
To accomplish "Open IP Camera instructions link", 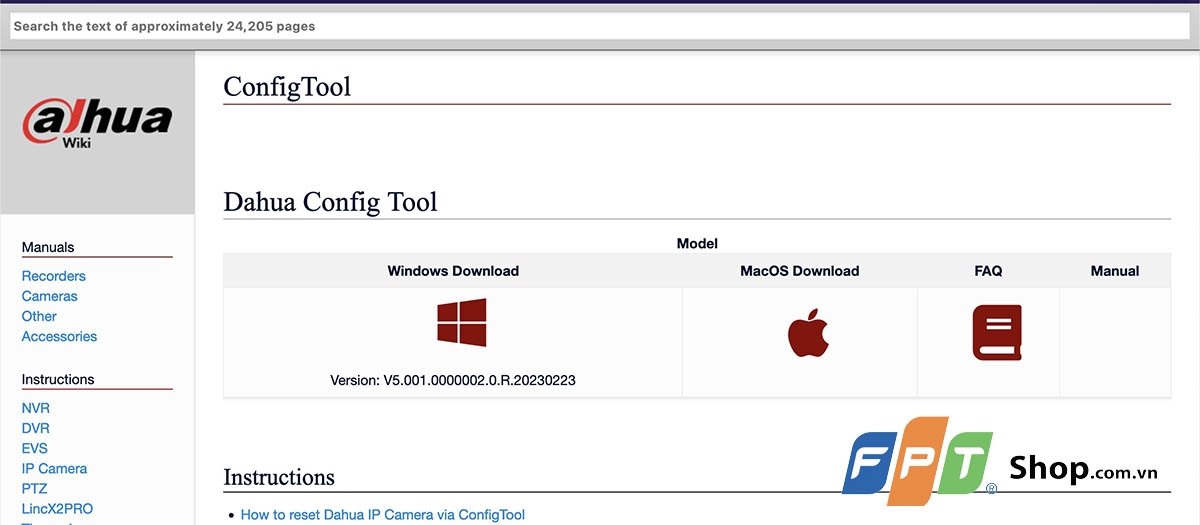I will [55, 468].
